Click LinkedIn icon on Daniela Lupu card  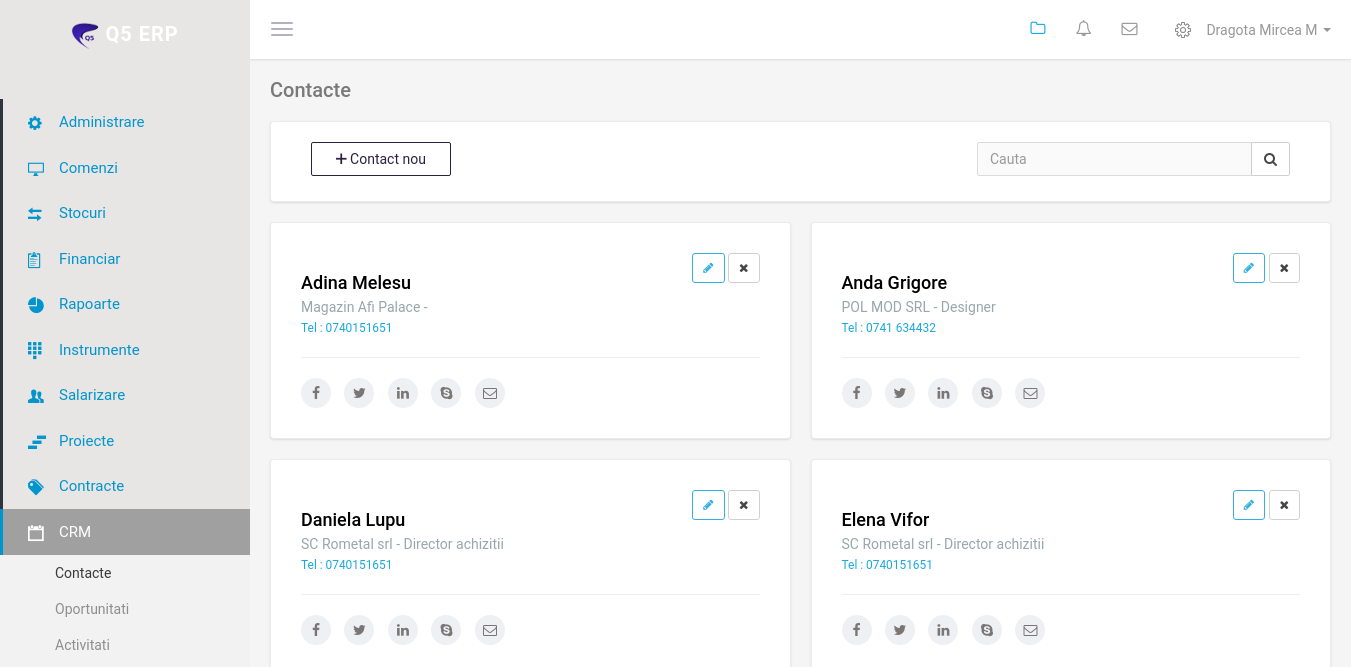pos(403,630)
